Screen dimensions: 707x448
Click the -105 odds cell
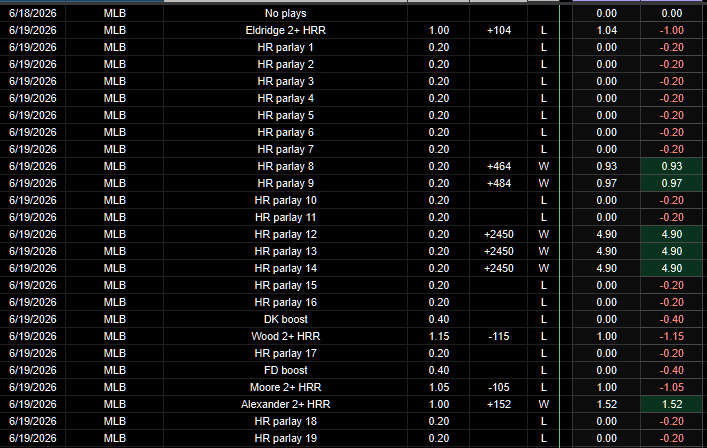tap(499, 387)
